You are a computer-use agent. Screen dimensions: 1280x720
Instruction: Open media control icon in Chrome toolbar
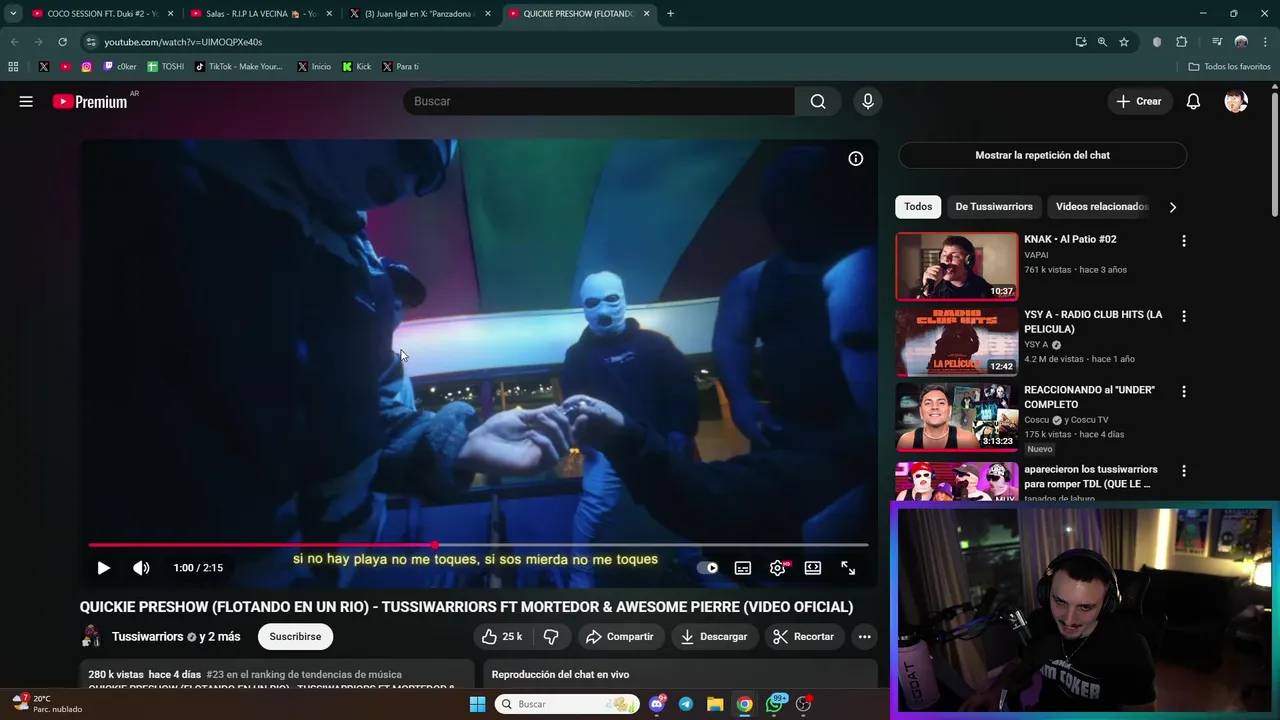1217,42
